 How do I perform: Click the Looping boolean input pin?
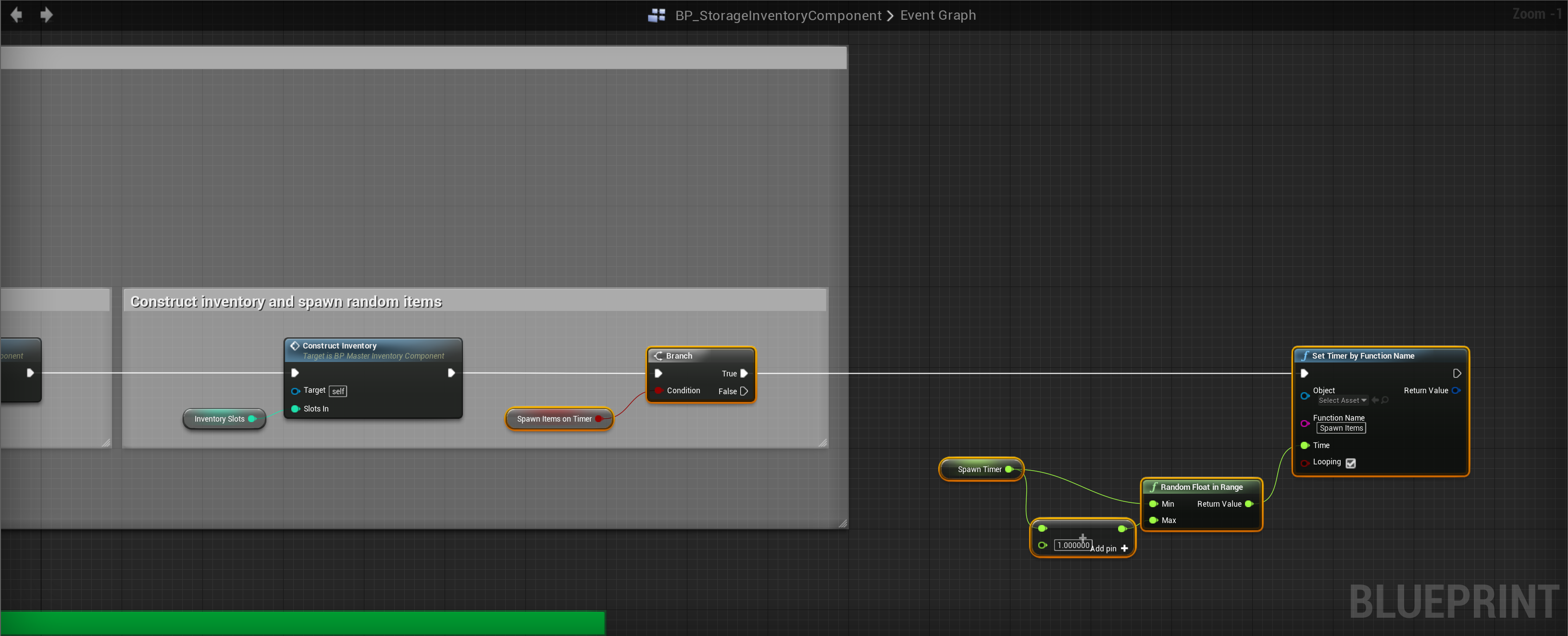(x=1305, y=462)
